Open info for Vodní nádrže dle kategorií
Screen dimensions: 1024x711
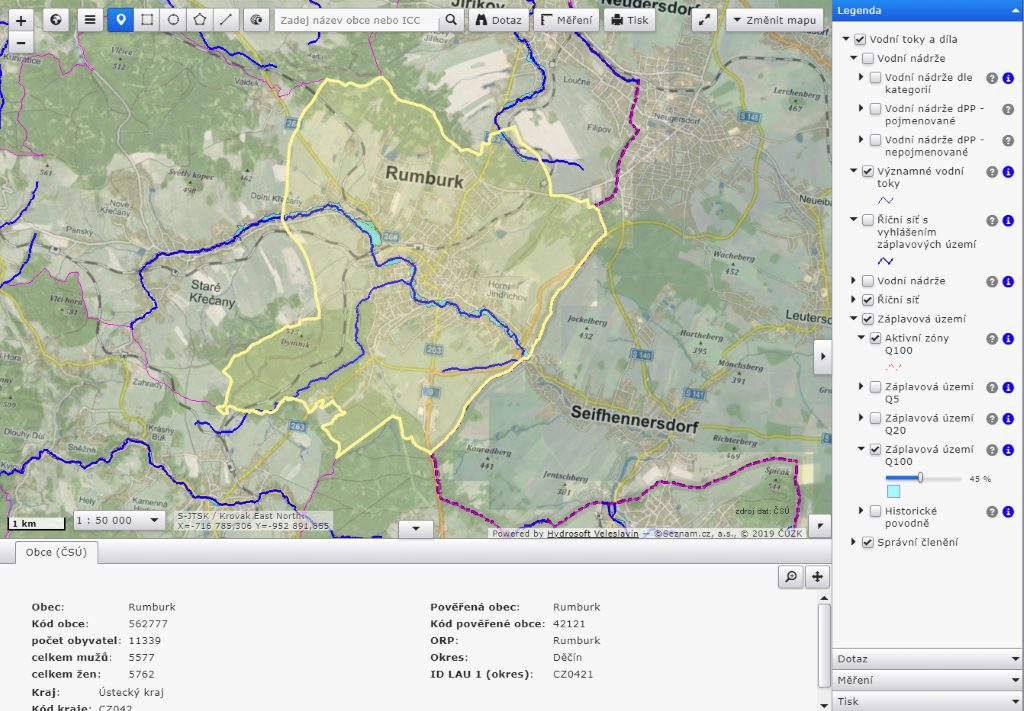[x=1008, y=78]
